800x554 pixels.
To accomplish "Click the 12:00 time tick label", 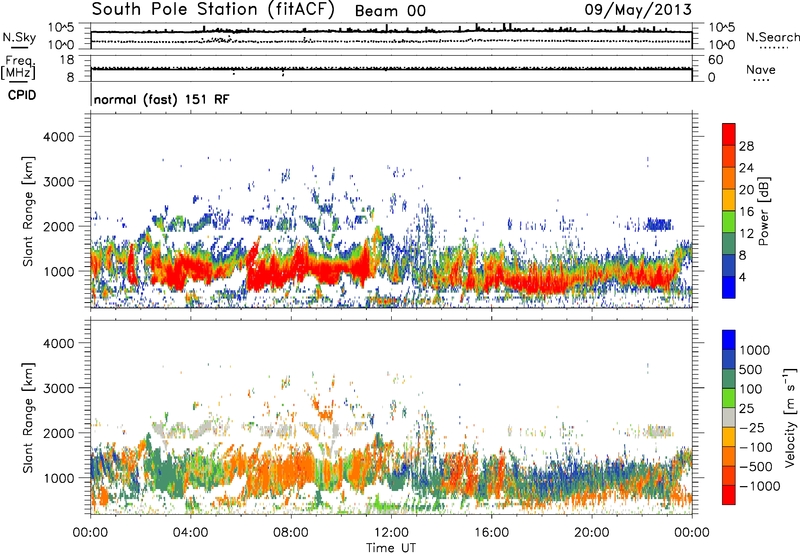I will click(391, 533).
